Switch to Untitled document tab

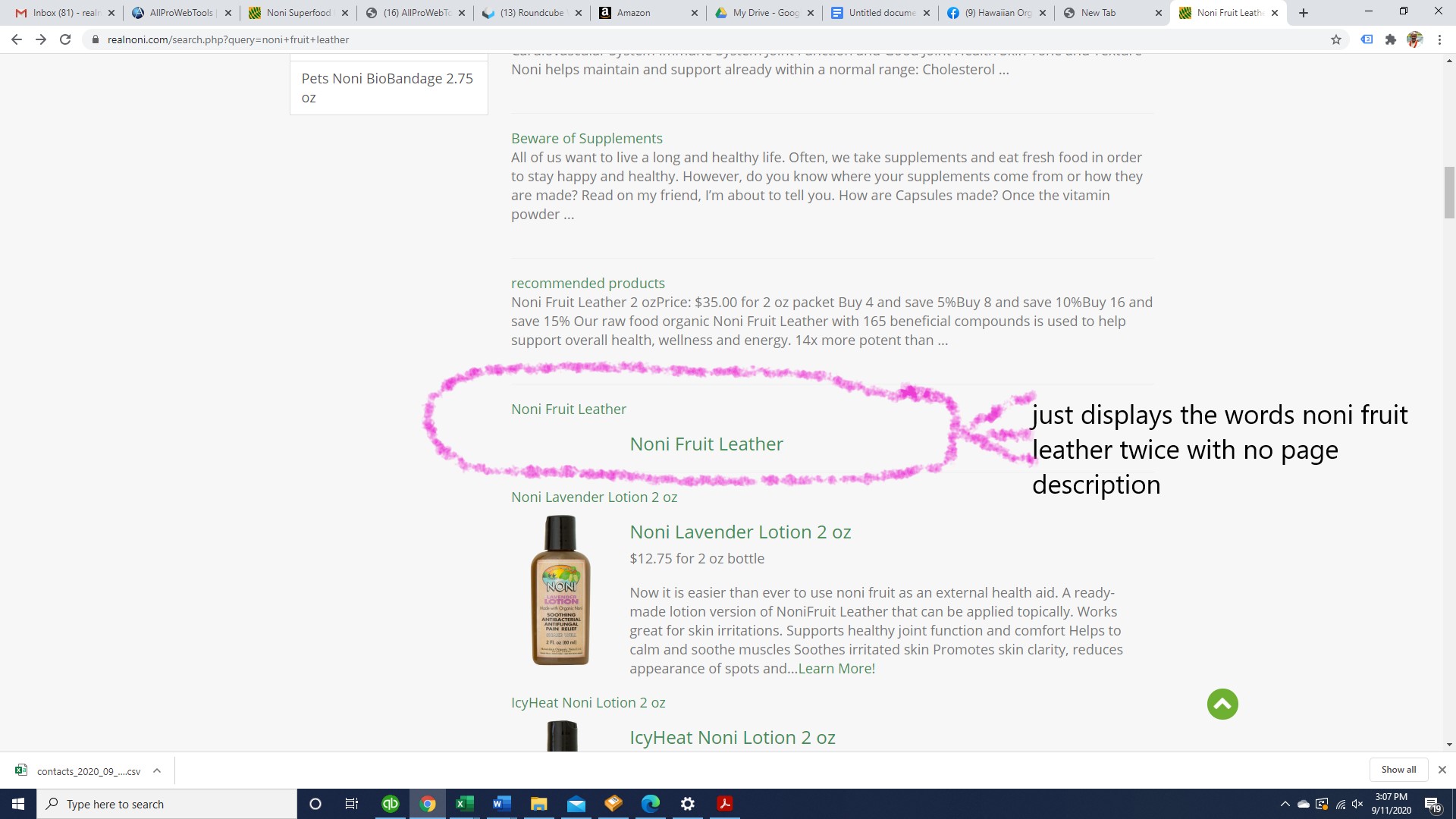click(882, 13)
